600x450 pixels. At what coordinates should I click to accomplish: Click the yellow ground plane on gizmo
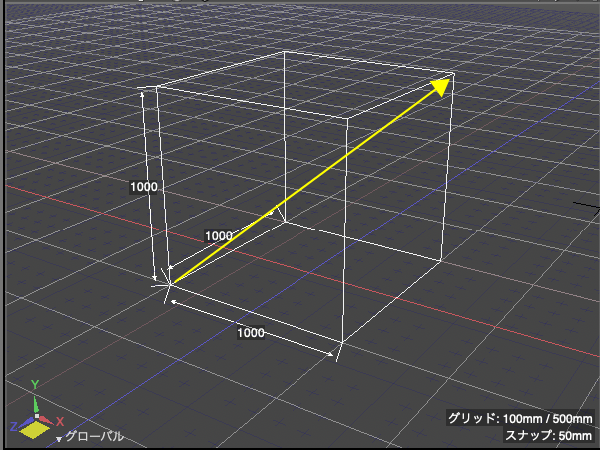(x=34, y=430)
